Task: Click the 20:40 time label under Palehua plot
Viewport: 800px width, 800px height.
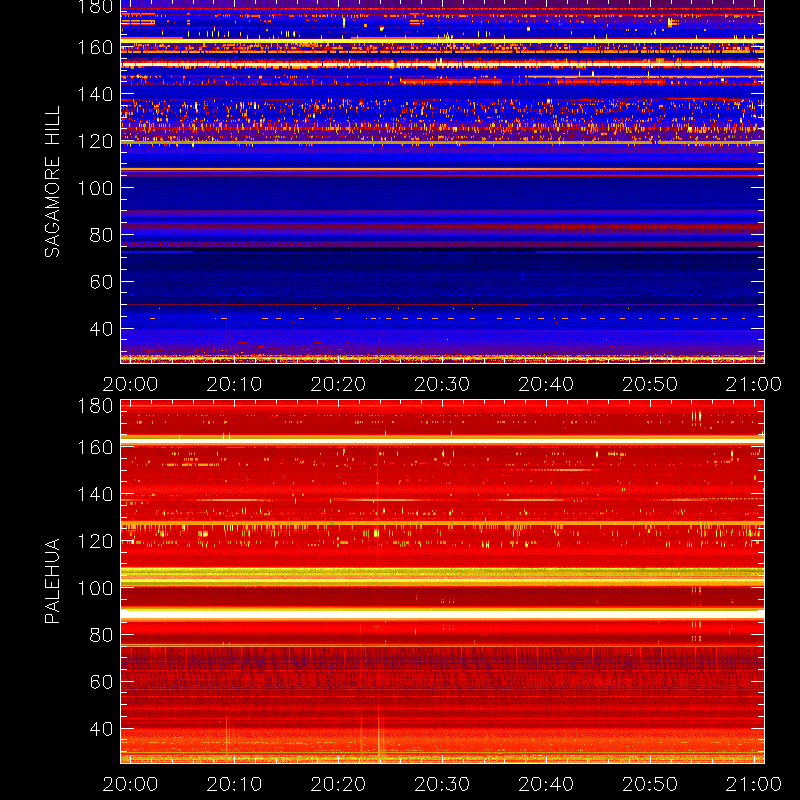Action: pyautogui.click(x=546, y=784)
